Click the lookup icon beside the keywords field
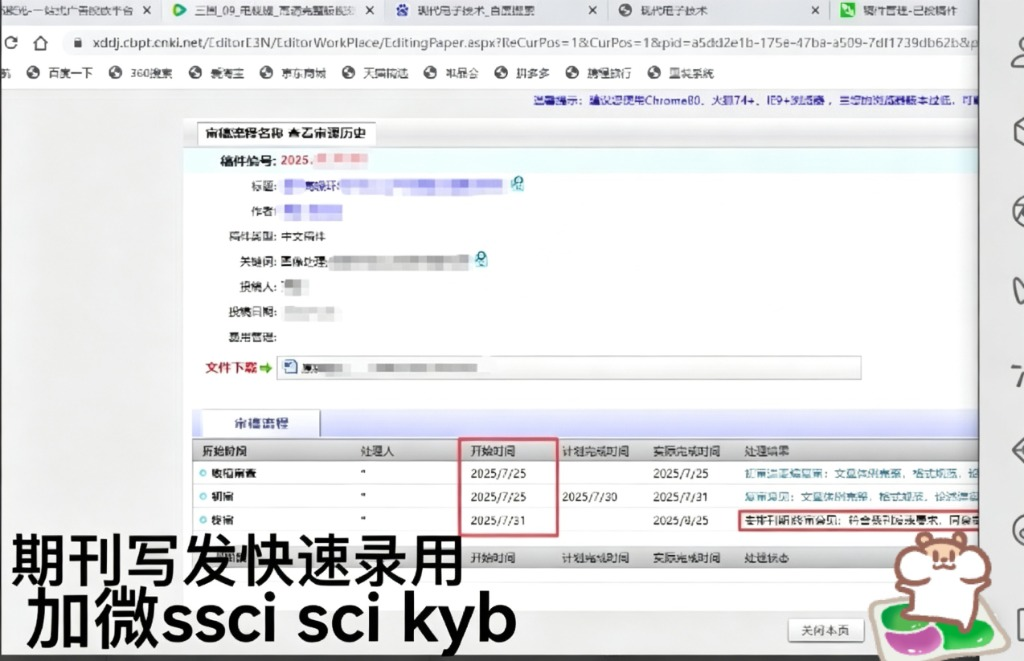 coord(481,260)
